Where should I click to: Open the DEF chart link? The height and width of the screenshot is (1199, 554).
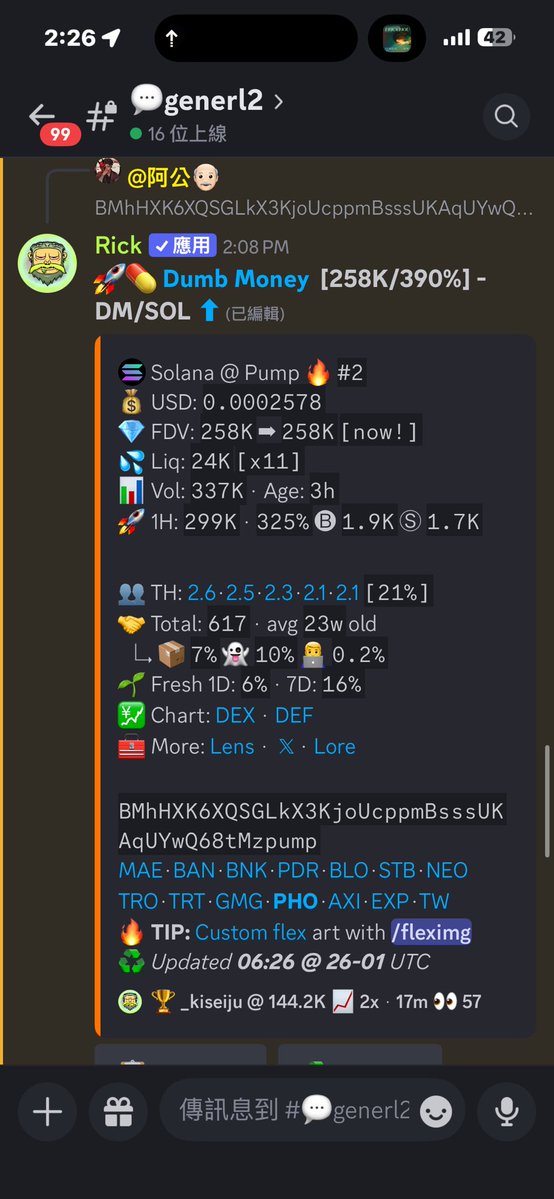(x=294, y=715)
